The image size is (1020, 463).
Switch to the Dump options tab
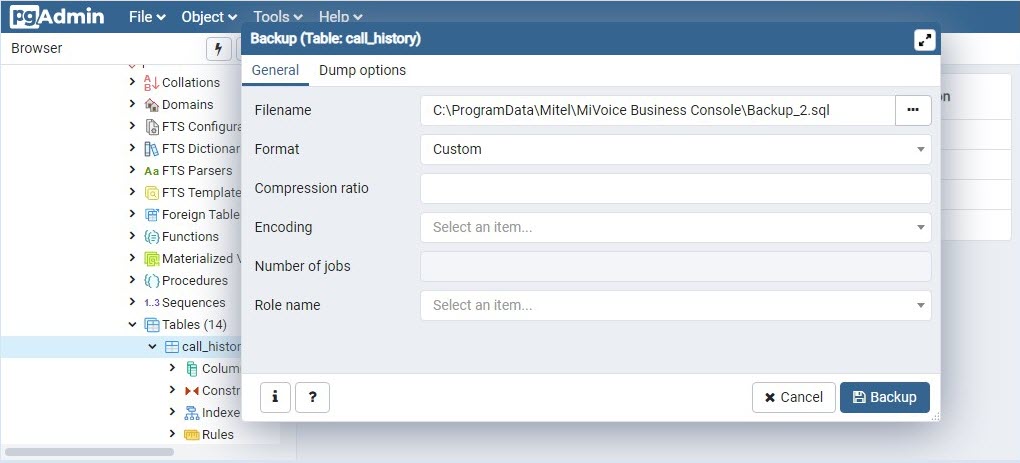(362, 70)
